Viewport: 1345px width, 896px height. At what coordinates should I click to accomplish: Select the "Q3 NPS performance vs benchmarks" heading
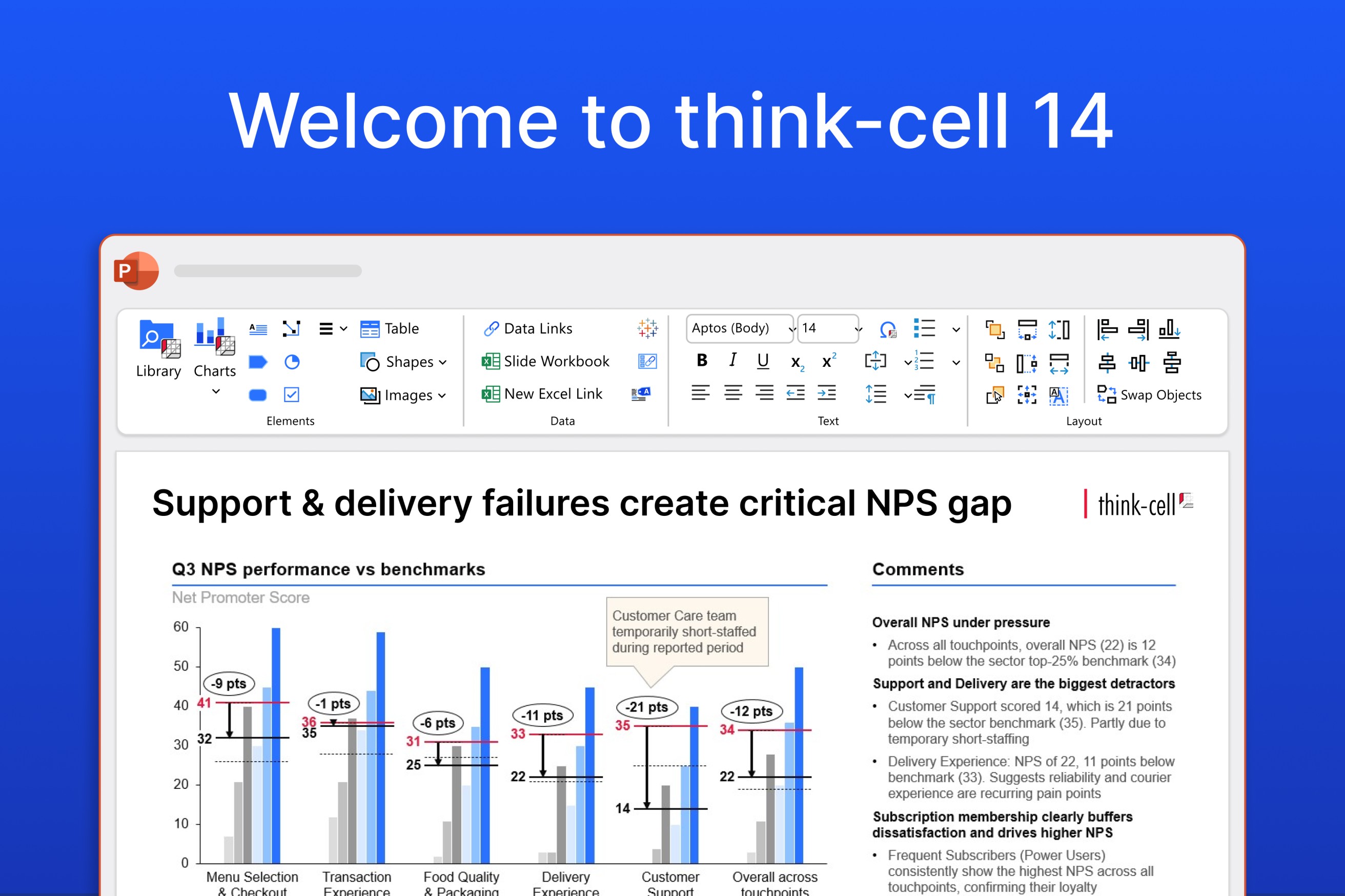point(329,569)
